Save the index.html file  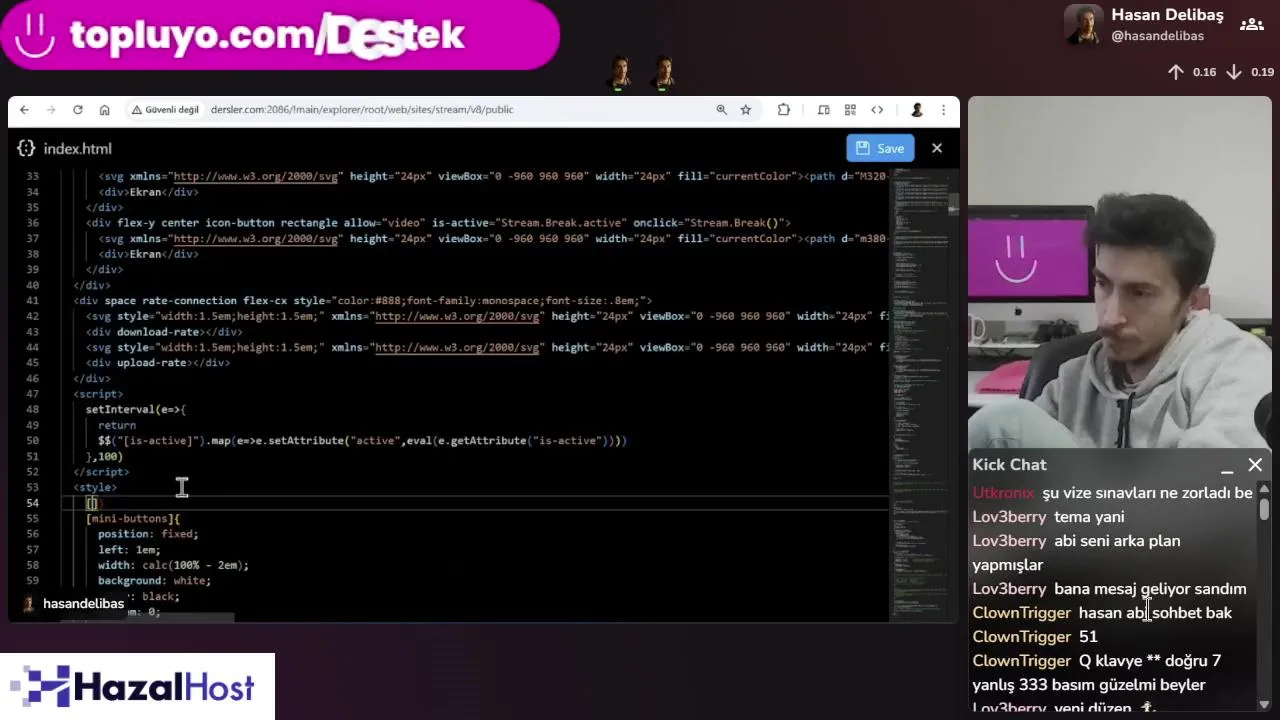point(880,148)
